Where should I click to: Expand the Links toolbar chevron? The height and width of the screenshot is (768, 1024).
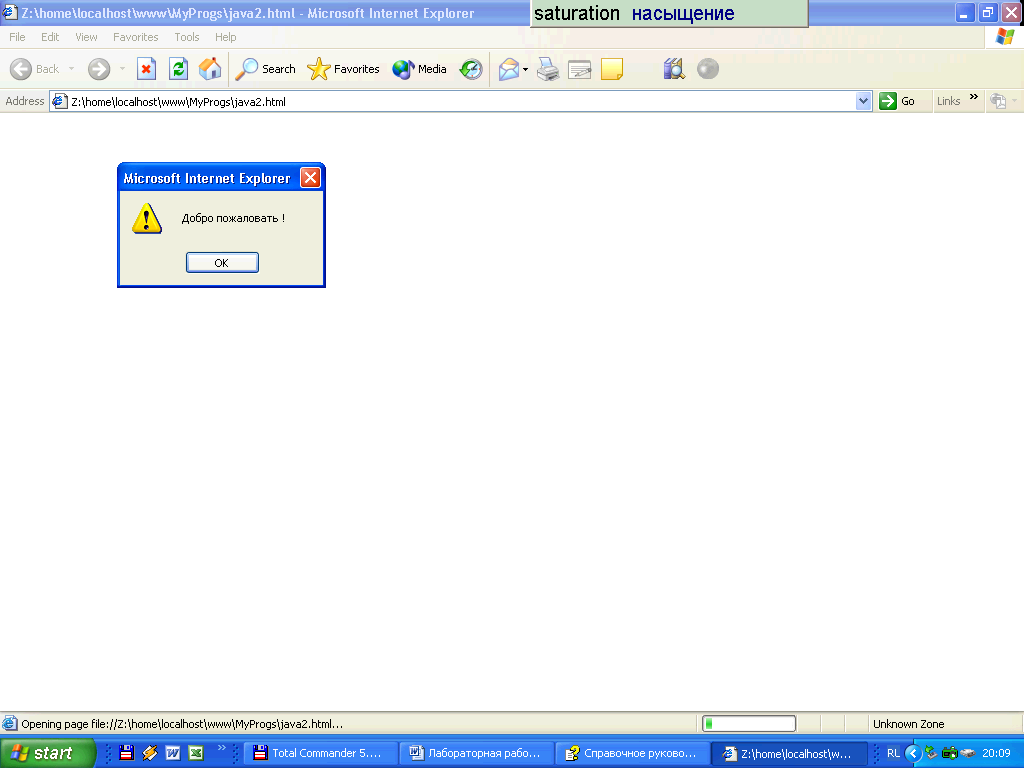pos(974,97)
